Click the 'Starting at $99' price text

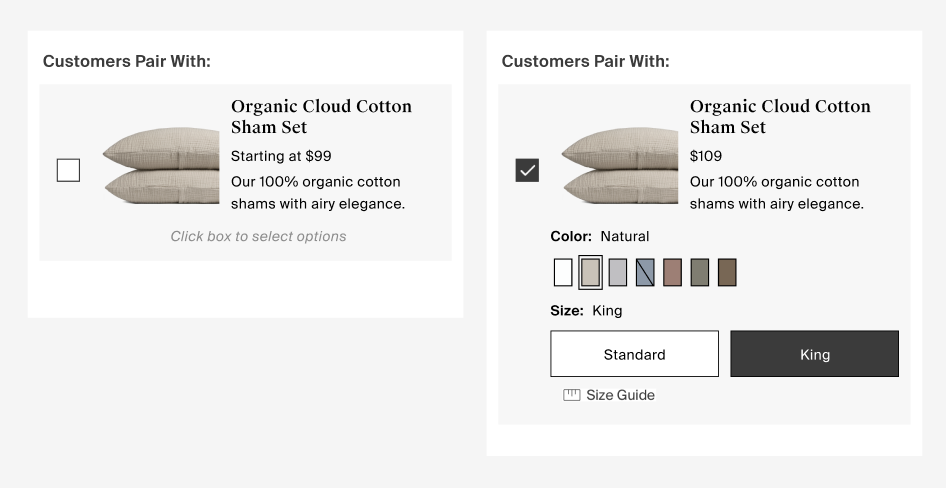click(281, 156)
